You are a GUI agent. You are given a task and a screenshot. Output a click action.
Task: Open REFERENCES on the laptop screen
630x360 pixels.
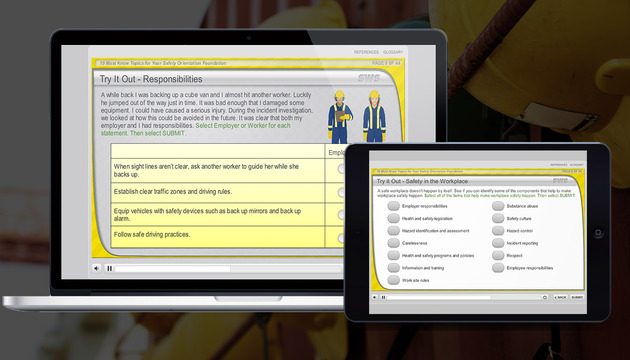coord(366,52)
